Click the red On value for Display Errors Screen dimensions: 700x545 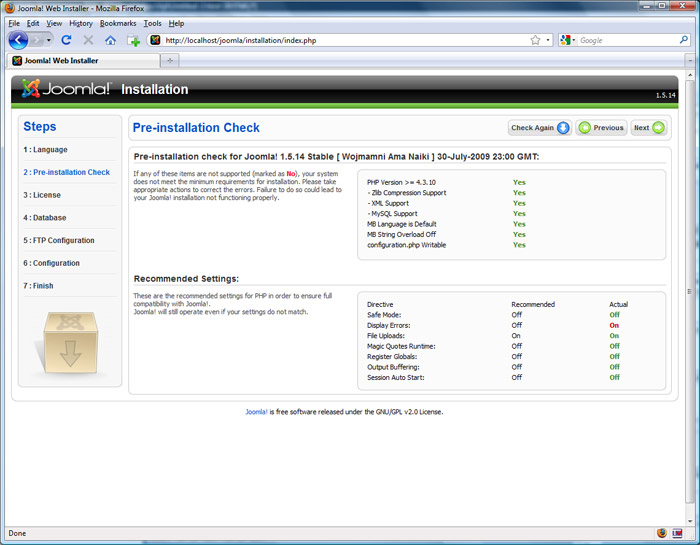point(614,325)
